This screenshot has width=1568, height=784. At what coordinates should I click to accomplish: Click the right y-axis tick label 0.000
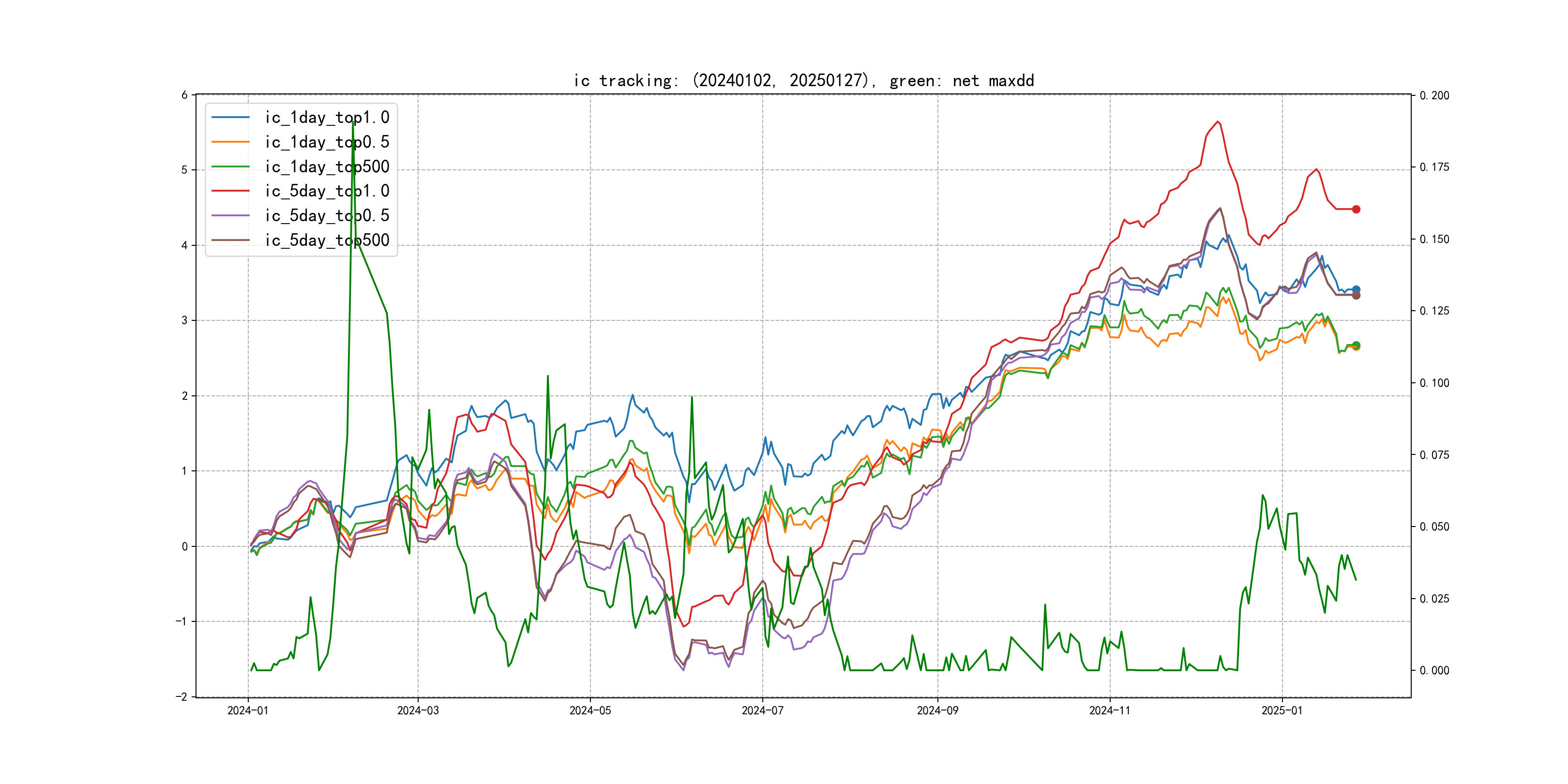coord(1434,671)
